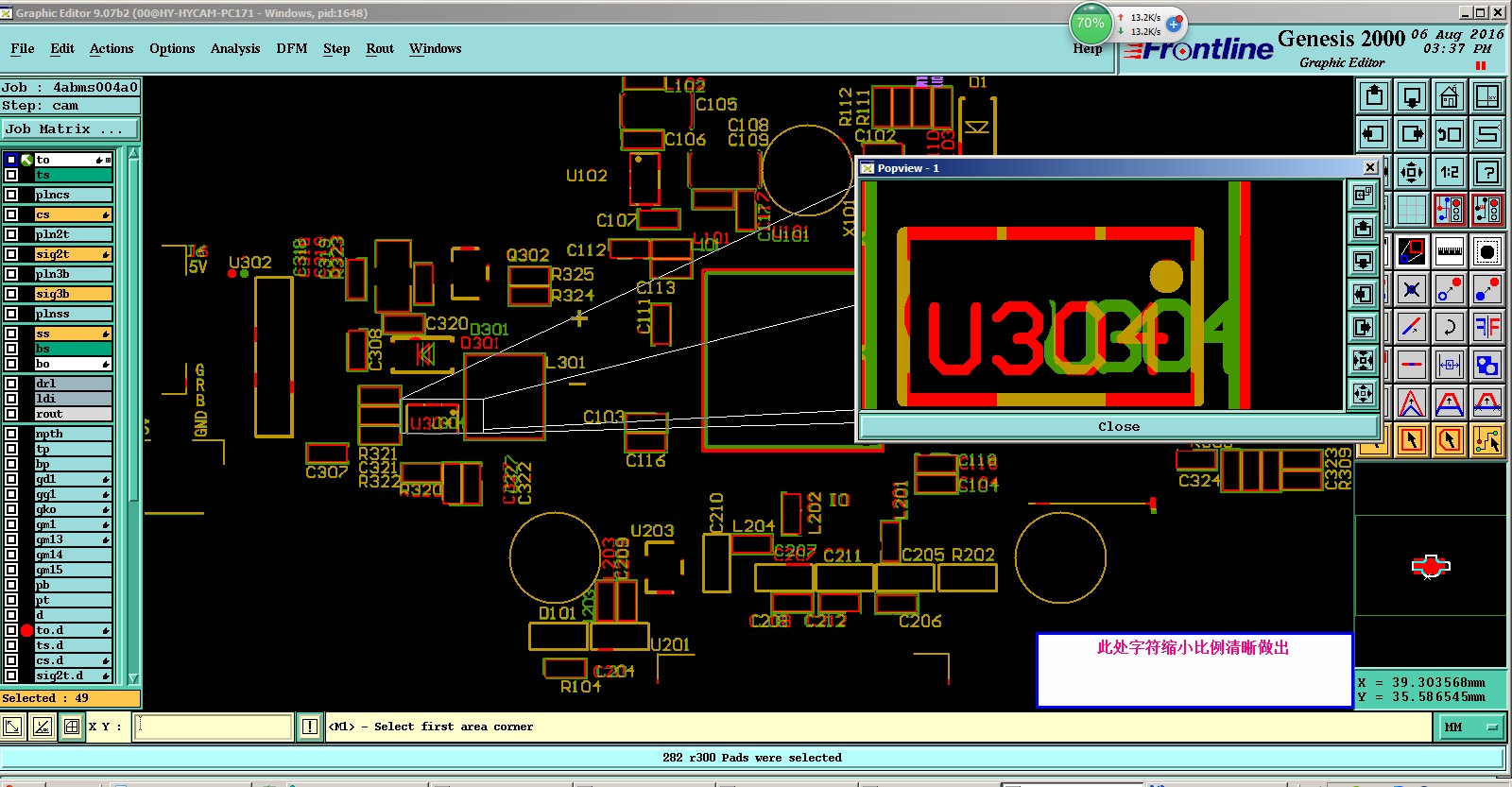Open the MM units dropdown
1512x787 pixels.
click(x=1471, y=727)
